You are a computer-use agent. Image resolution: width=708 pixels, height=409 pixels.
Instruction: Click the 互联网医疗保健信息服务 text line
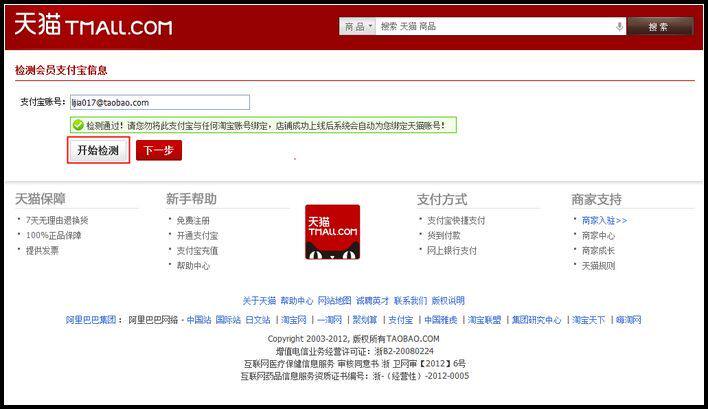pos(354,363)
